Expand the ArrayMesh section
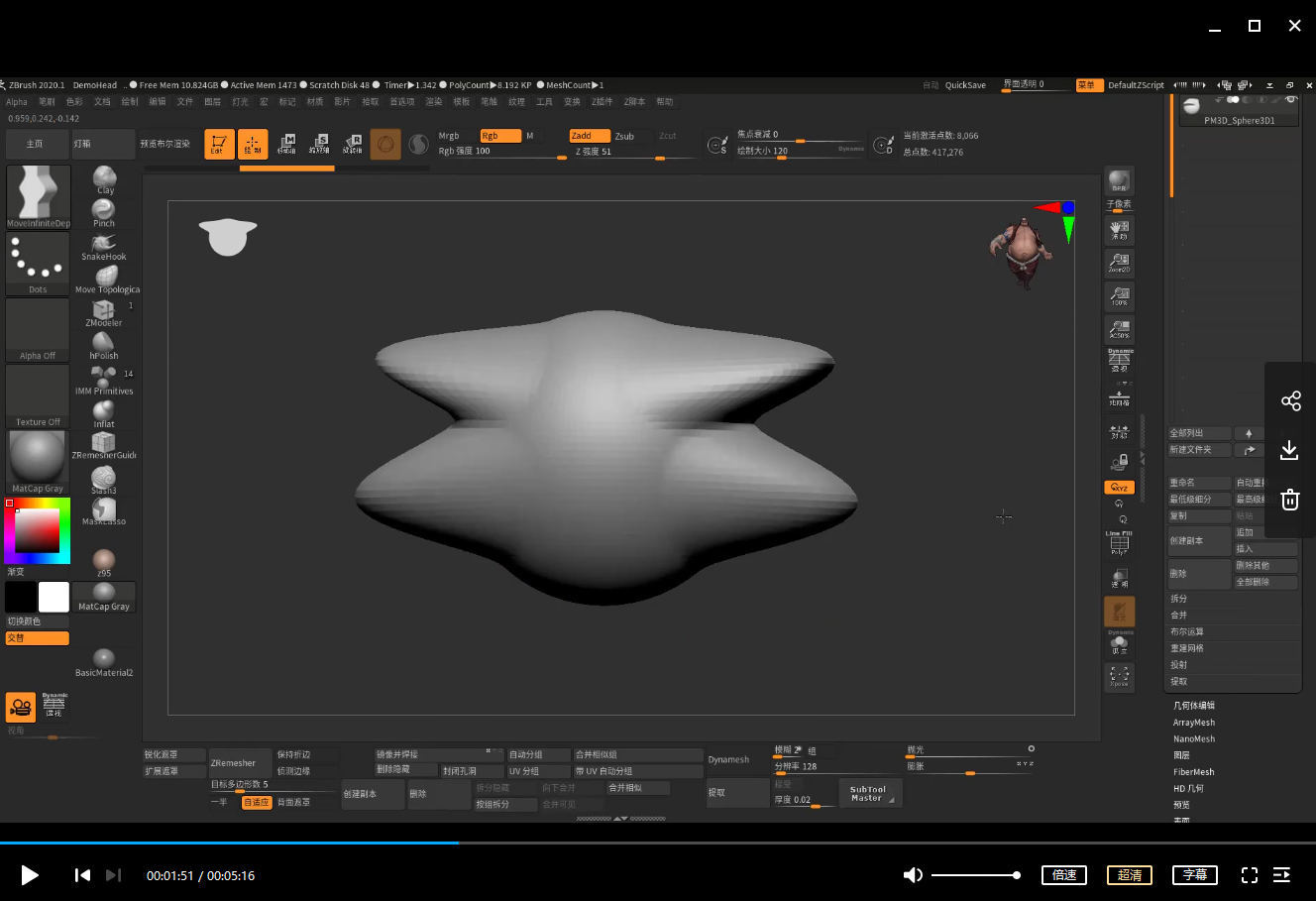Screen dimensions: 1316x901 pyautogui.click(x=1193, y=723)
